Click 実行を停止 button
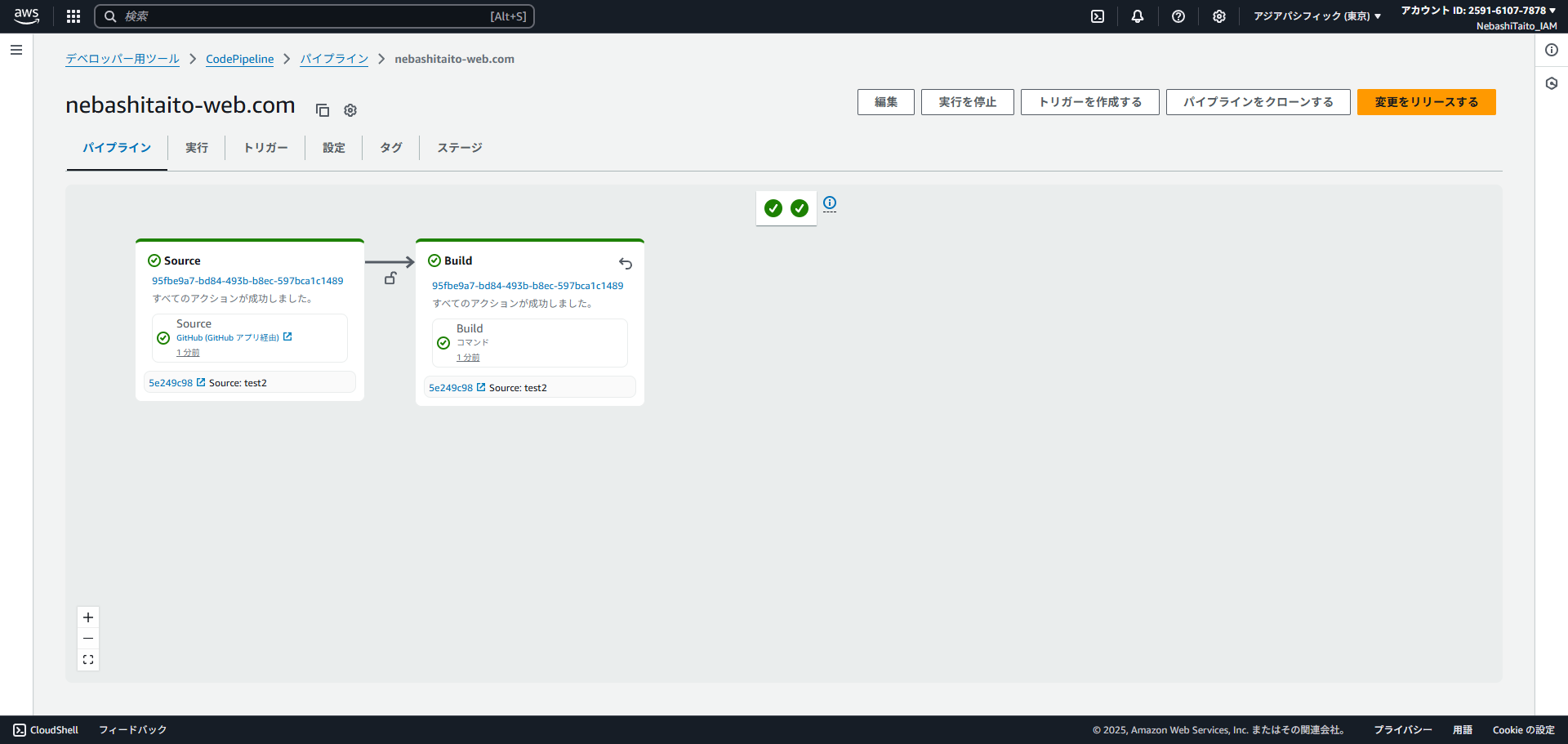 tap(968, 102)
